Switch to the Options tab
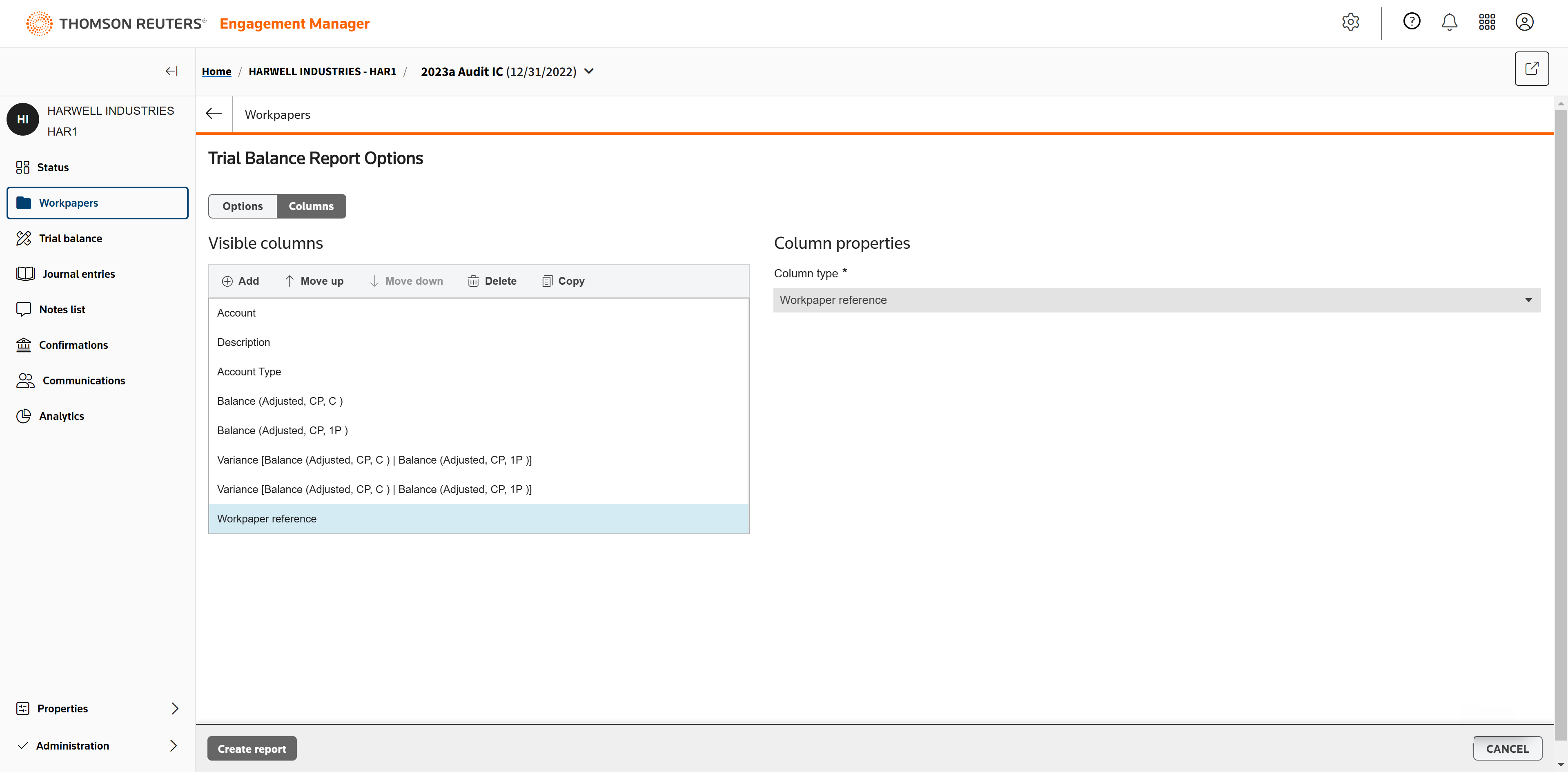 coord(242,206)
